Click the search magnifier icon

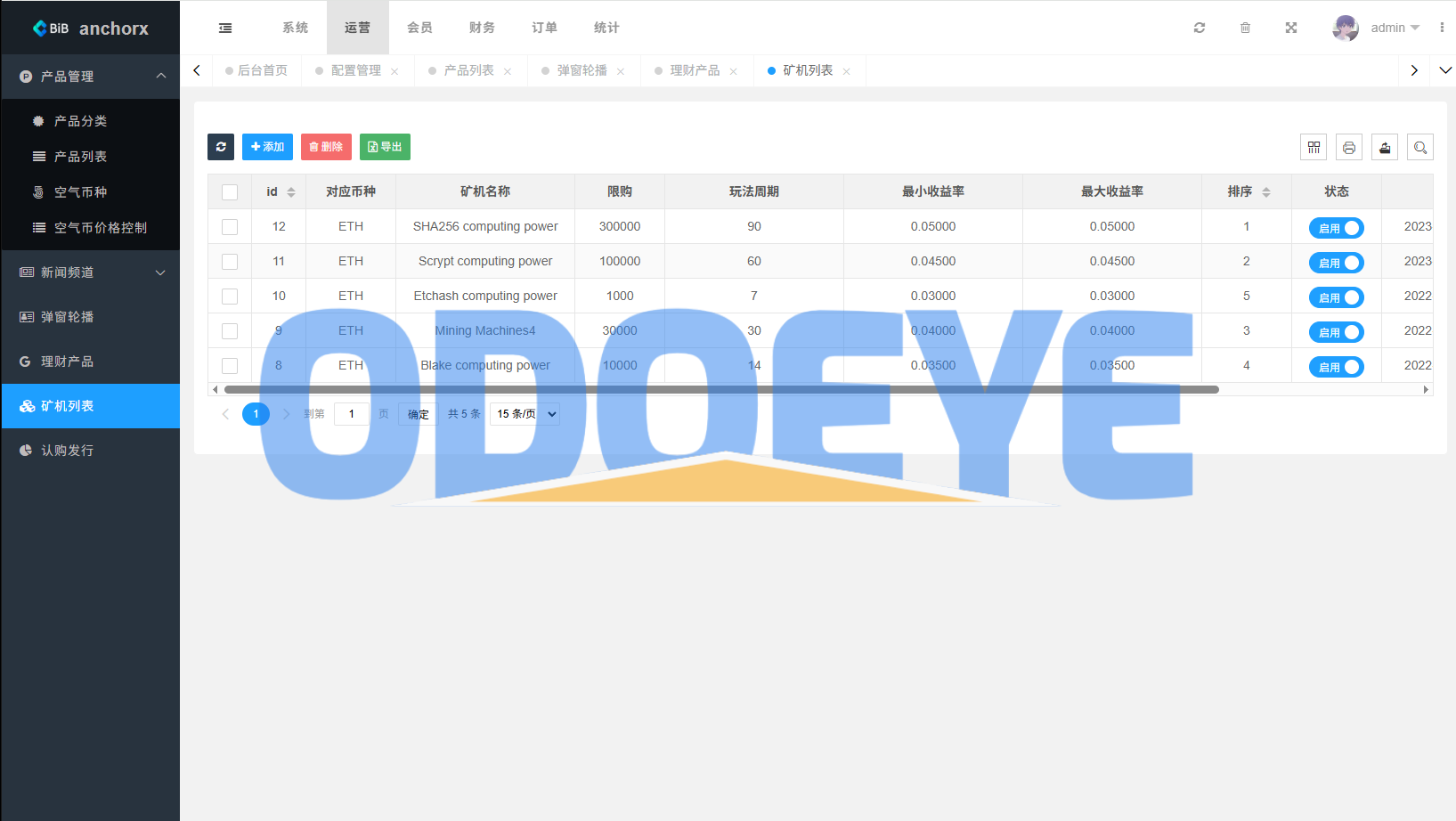click(x=1420, y=148)
